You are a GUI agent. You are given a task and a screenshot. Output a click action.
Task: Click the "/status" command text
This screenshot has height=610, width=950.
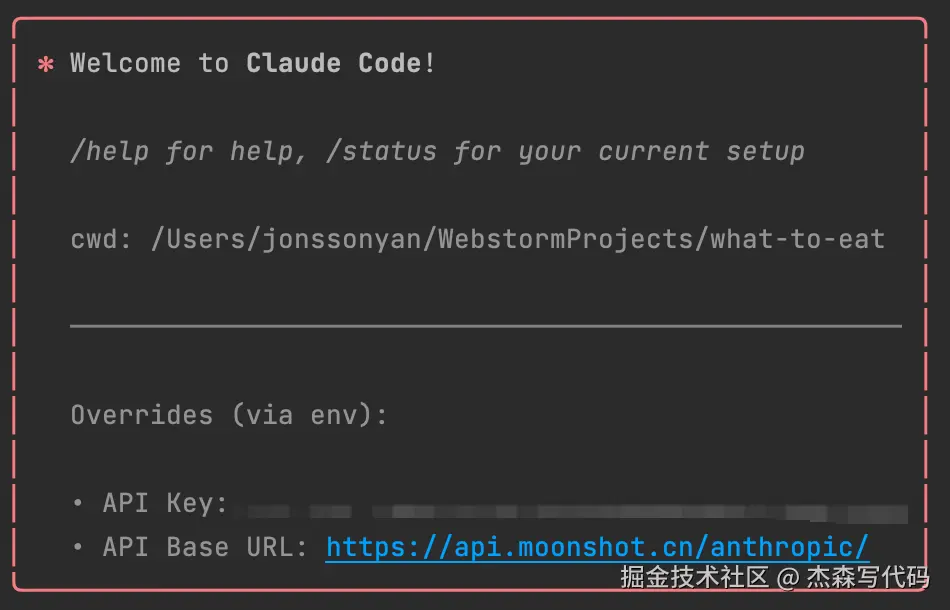tap(380, 151)
